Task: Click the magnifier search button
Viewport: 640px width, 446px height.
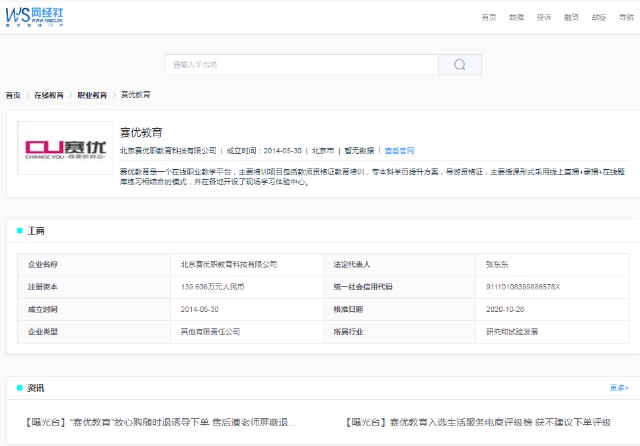Action: click(x=460, y=64)
